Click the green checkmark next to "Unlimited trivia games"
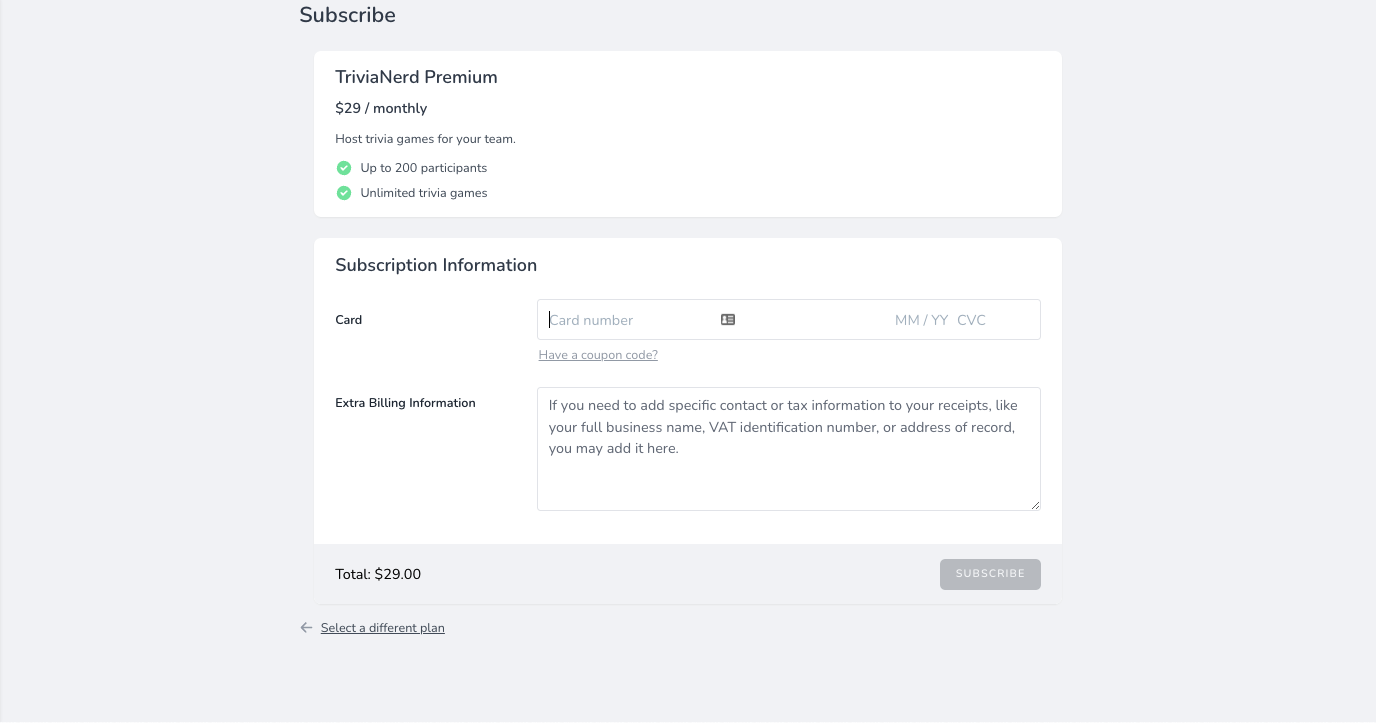Screen dimensions: 1376x723 click(344, 192)
